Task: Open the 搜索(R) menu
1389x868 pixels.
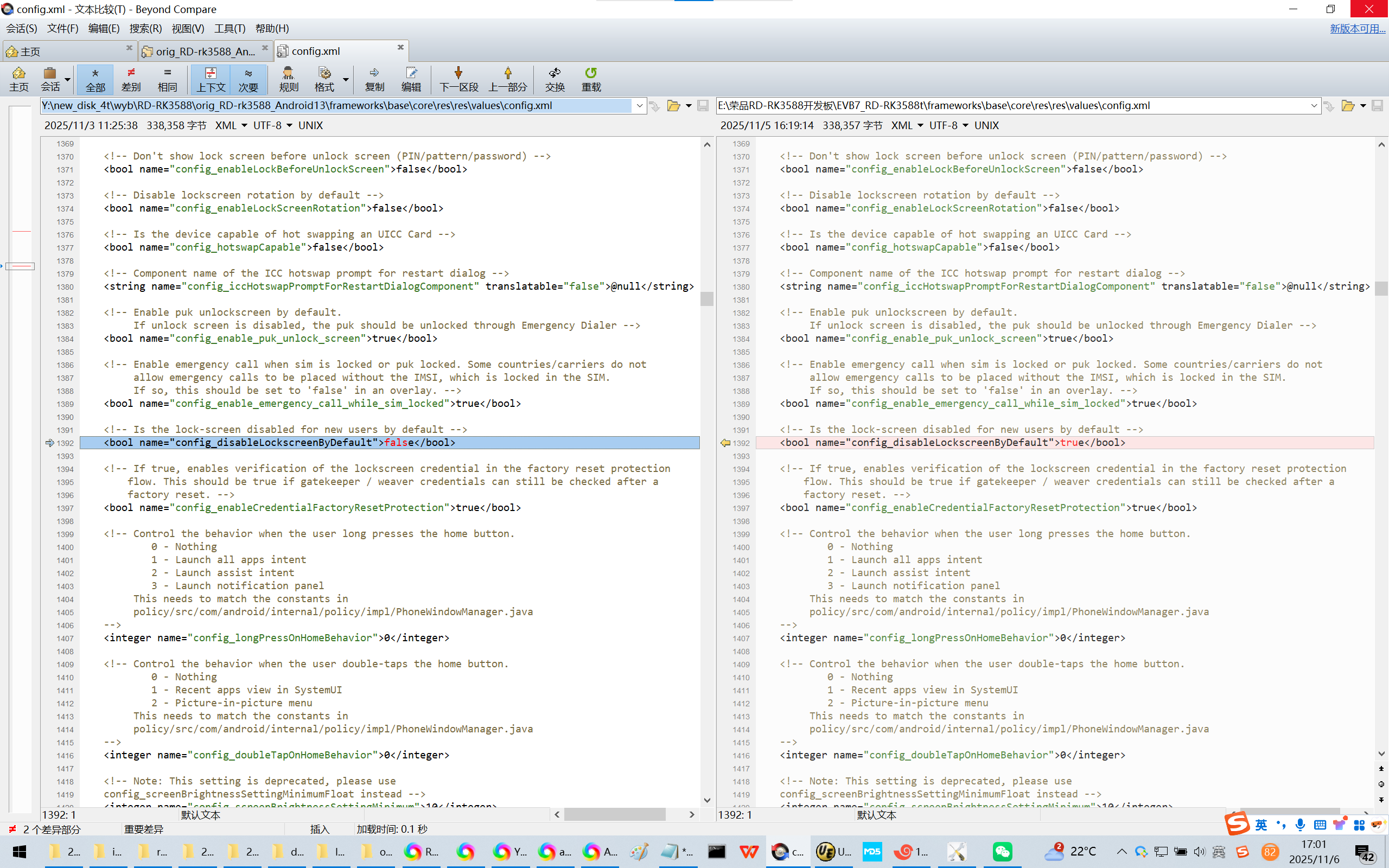Action: 145,28
